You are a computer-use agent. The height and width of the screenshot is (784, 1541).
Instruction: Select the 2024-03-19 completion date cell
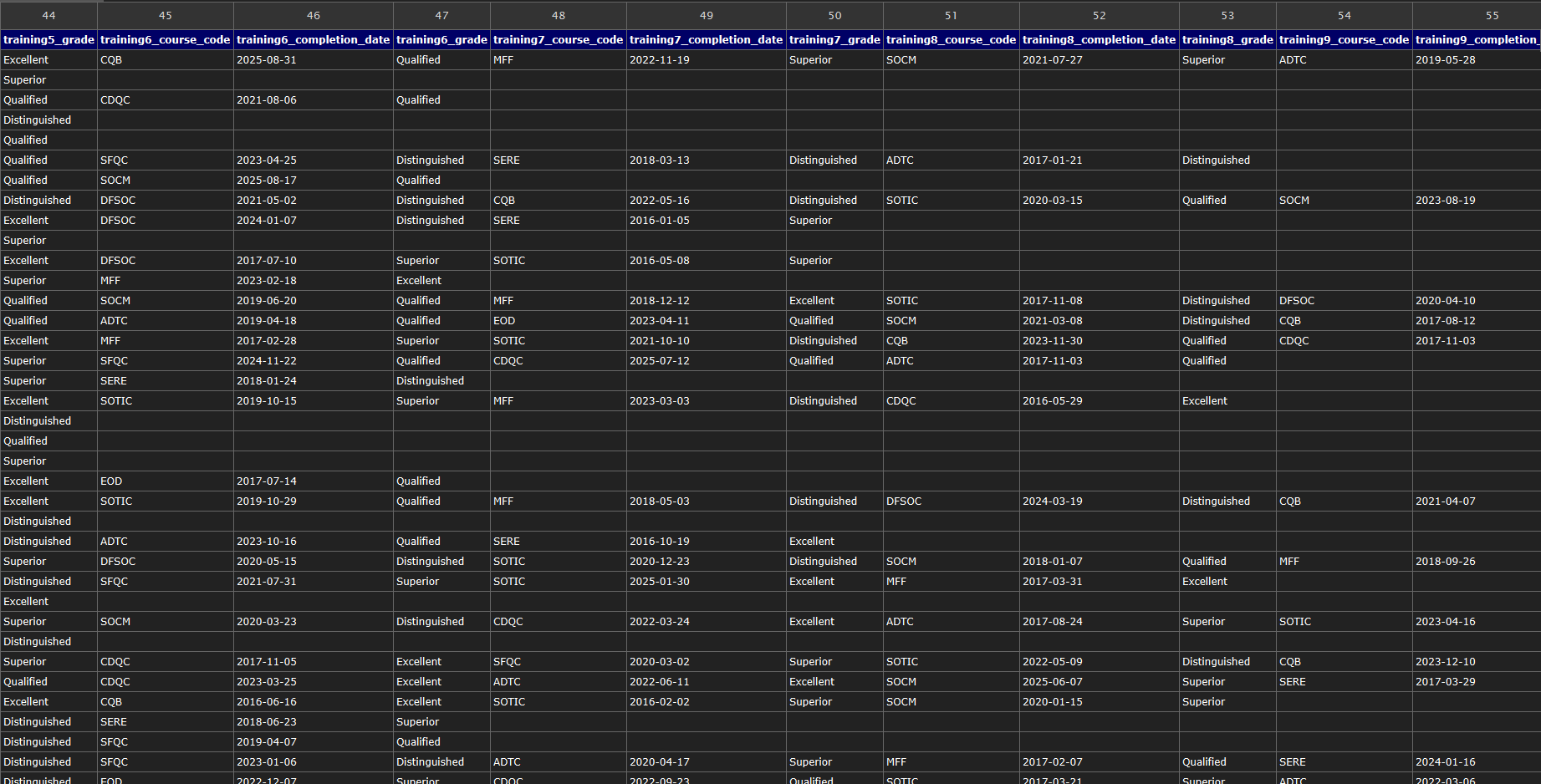[1052, 501]
